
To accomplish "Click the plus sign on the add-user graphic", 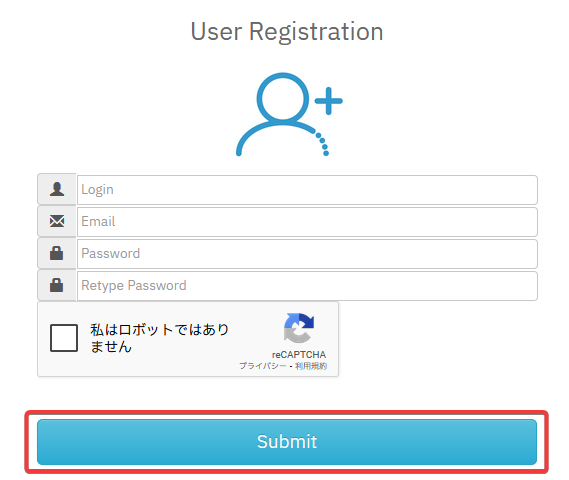I will pyautogui.click(x=328, y=101).
